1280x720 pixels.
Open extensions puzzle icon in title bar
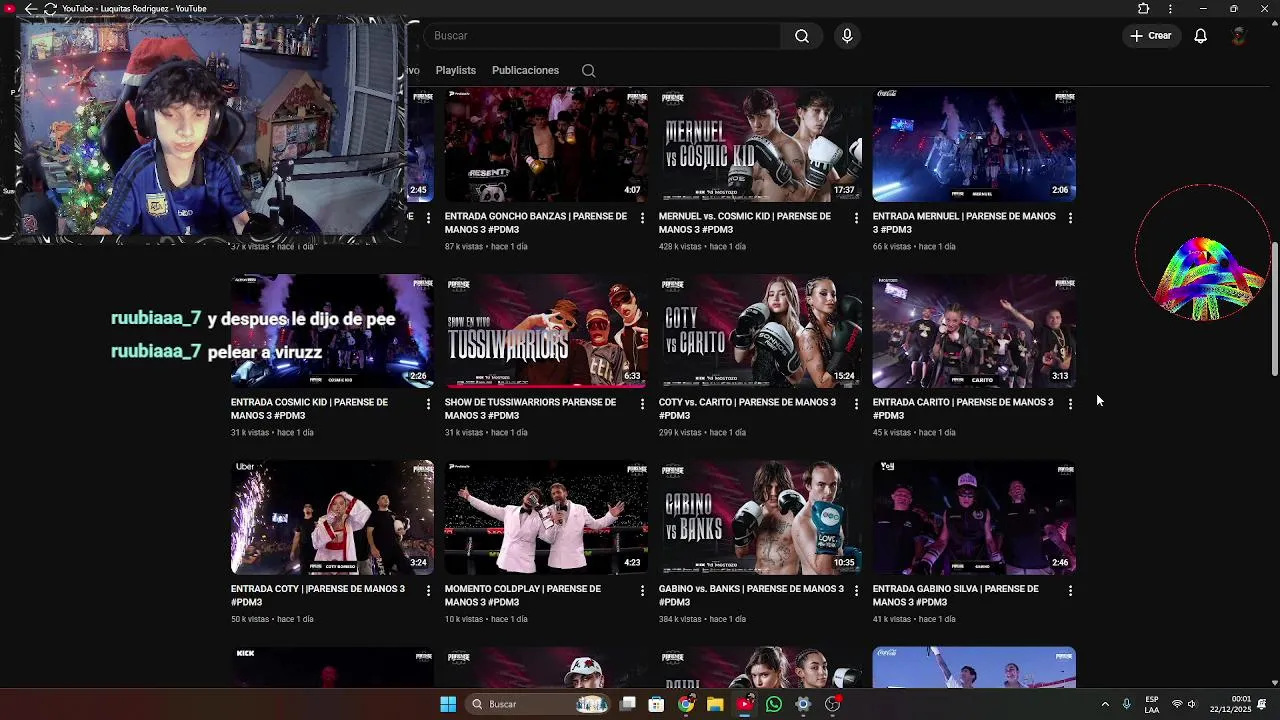(1143, 9)
